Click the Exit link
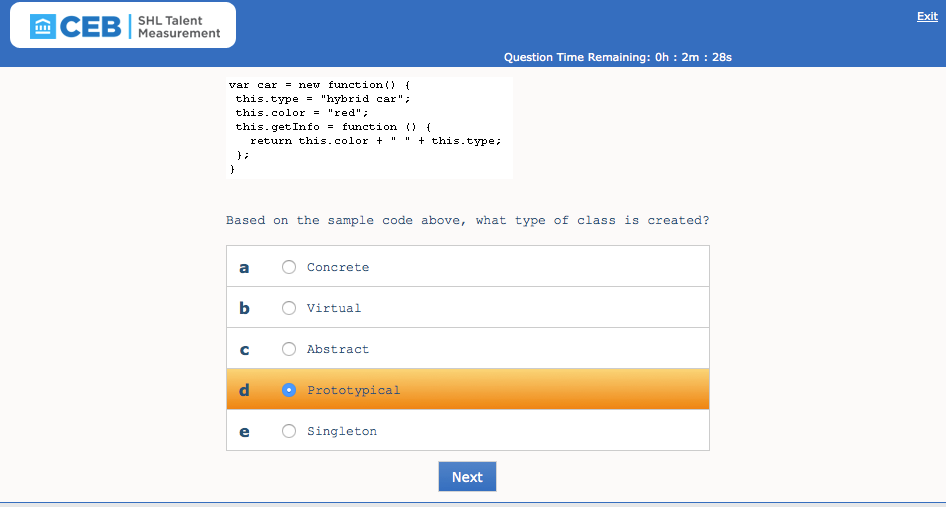 pos(927,16)
